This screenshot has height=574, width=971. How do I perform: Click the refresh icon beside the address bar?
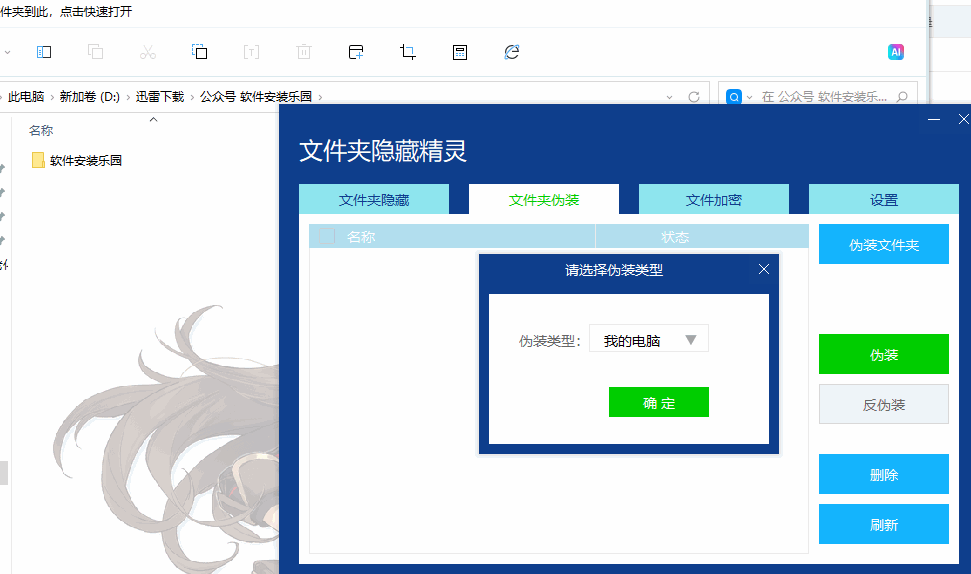tap(694, 97)
